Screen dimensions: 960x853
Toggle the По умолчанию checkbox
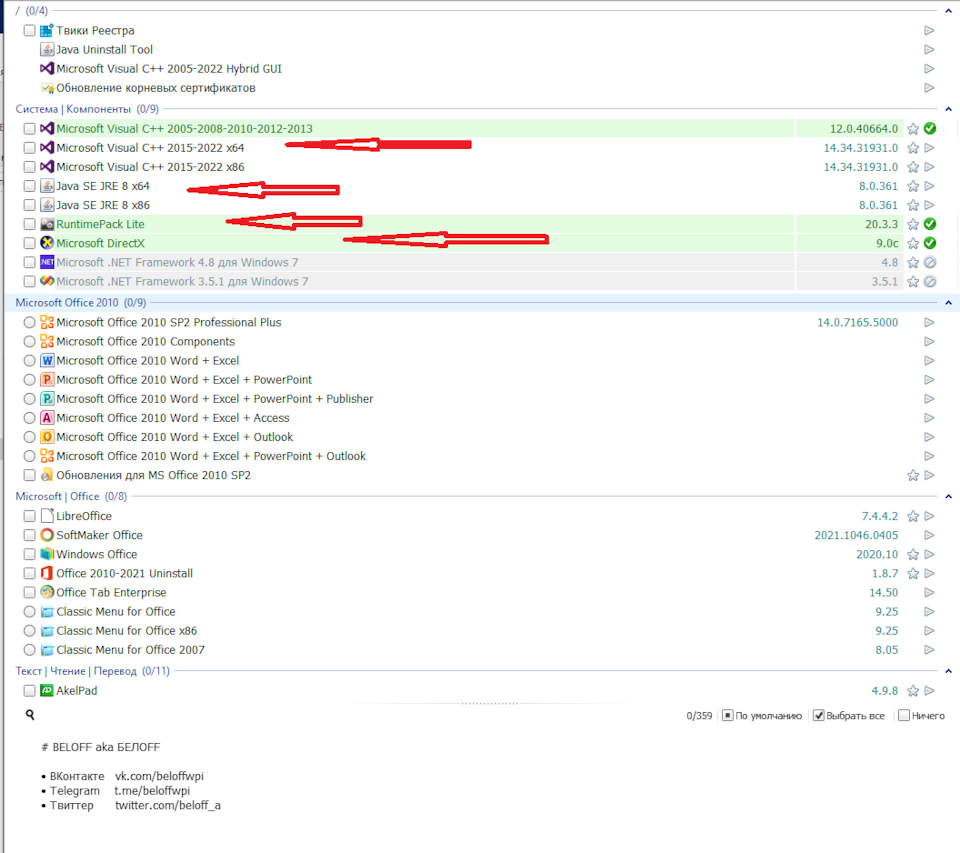(x=727, y=715)
